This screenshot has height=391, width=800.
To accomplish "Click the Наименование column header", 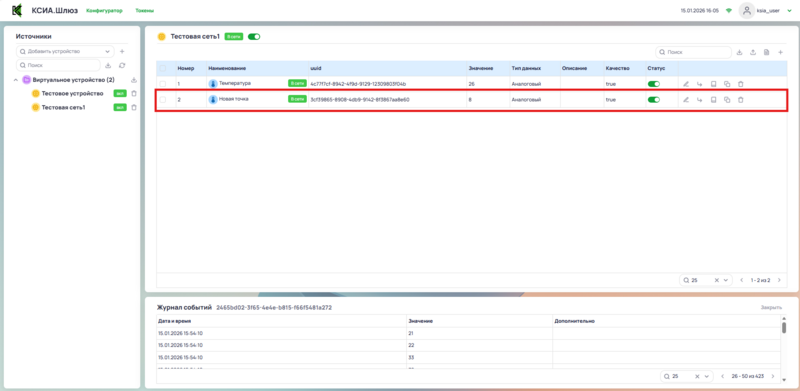I will (x=227, y=68).
